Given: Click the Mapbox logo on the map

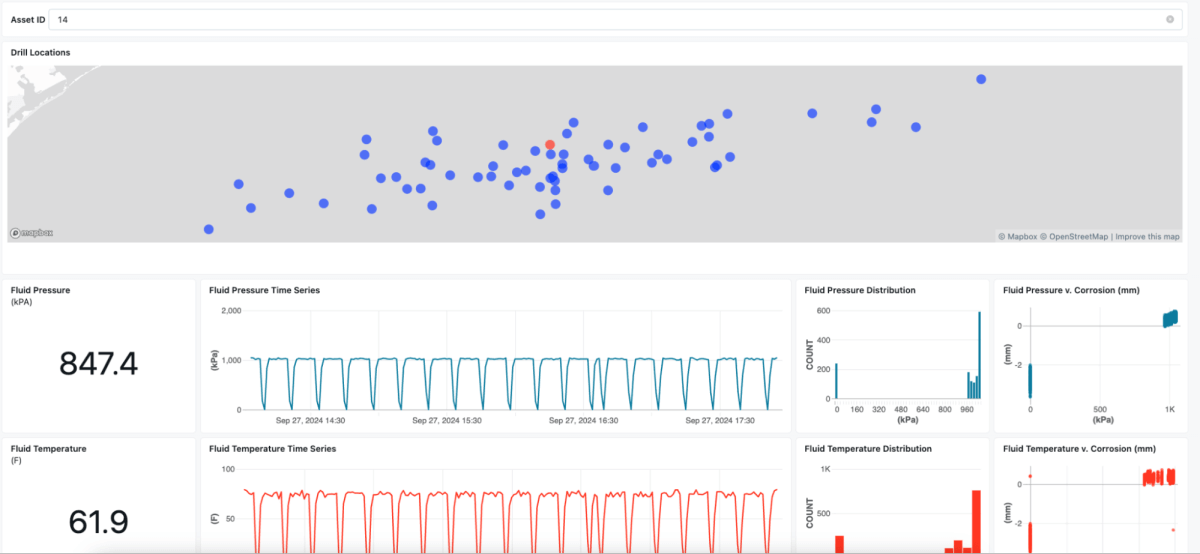Looking at the screenshot, I should coord(32,233).
